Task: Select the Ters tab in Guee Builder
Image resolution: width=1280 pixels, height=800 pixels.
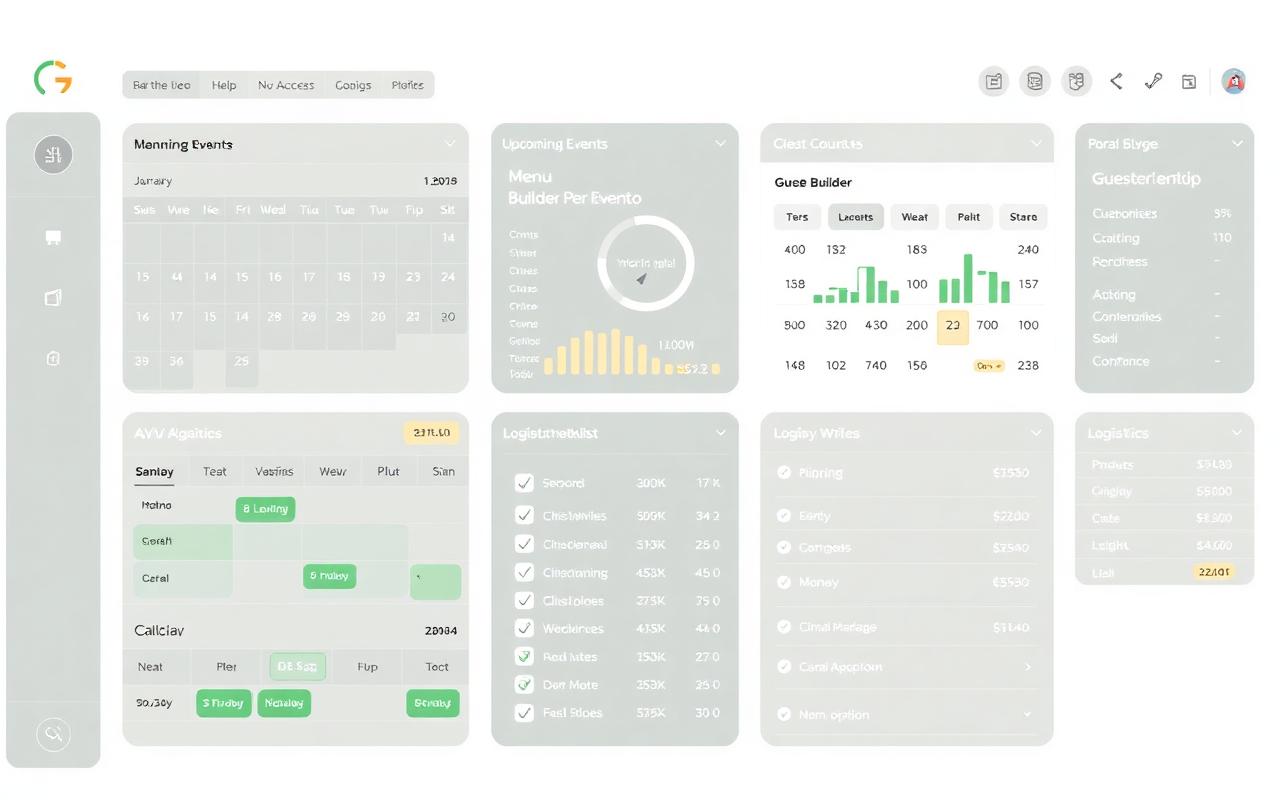Action: (797, 217)
